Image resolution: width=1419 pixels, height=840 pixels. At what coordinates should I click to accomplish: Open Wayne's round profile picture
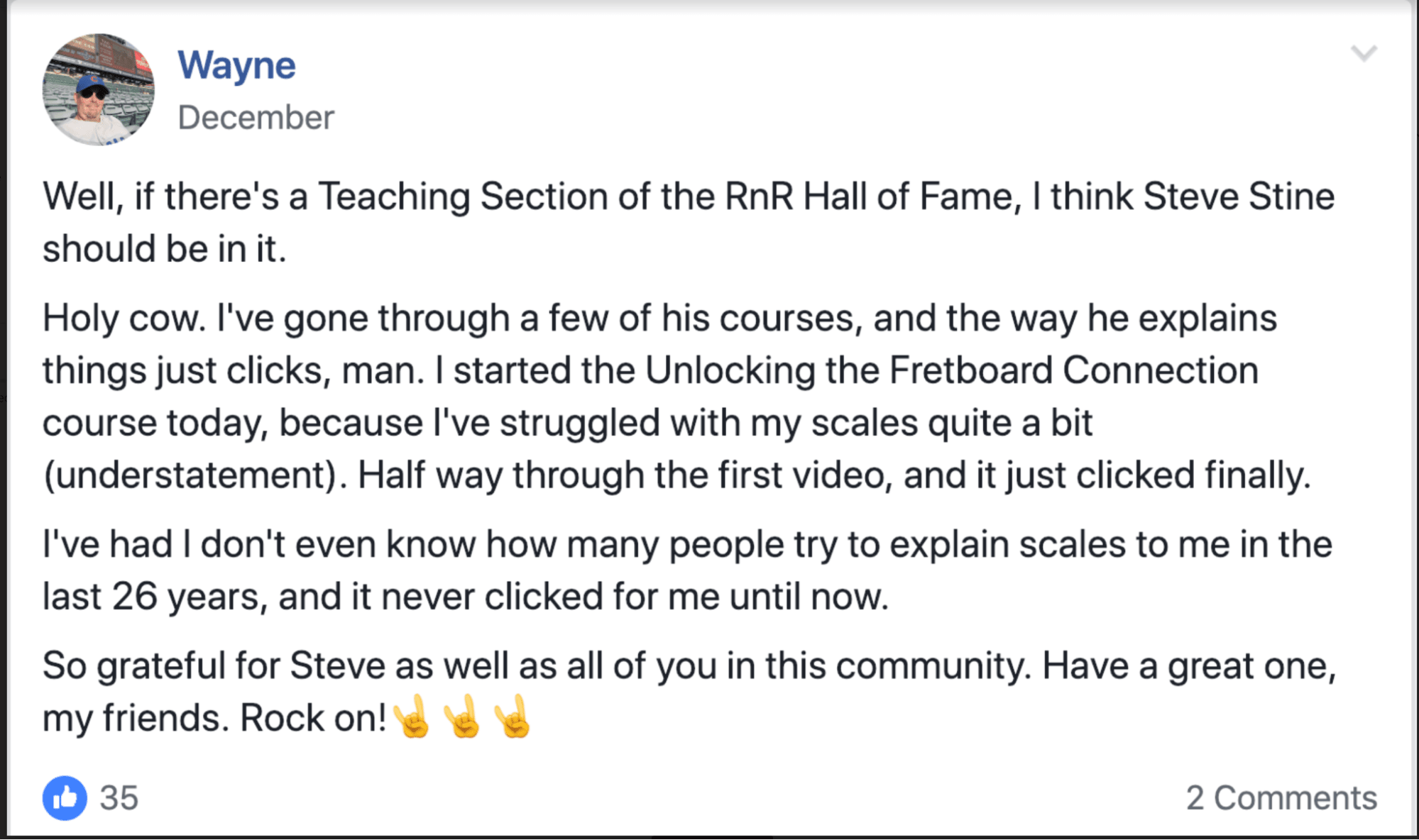(x=98, y=89)
